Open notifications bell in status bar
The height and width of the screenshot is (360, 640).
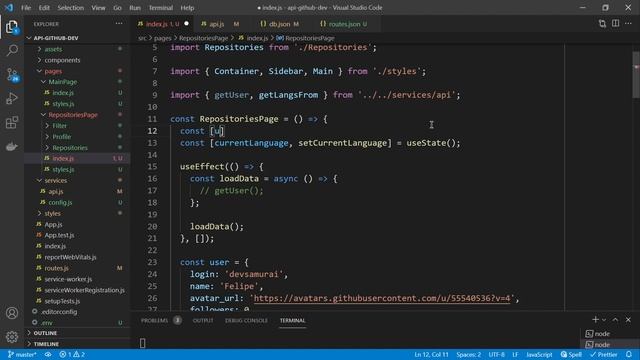629,354
